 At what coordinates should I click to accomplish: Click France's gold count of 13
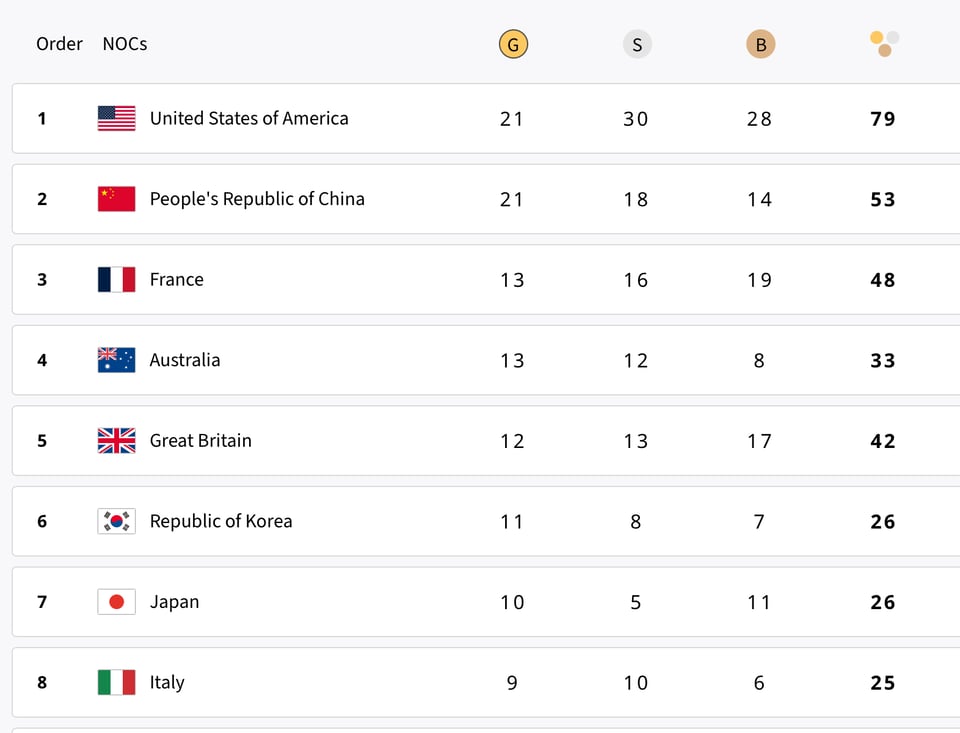512,280
